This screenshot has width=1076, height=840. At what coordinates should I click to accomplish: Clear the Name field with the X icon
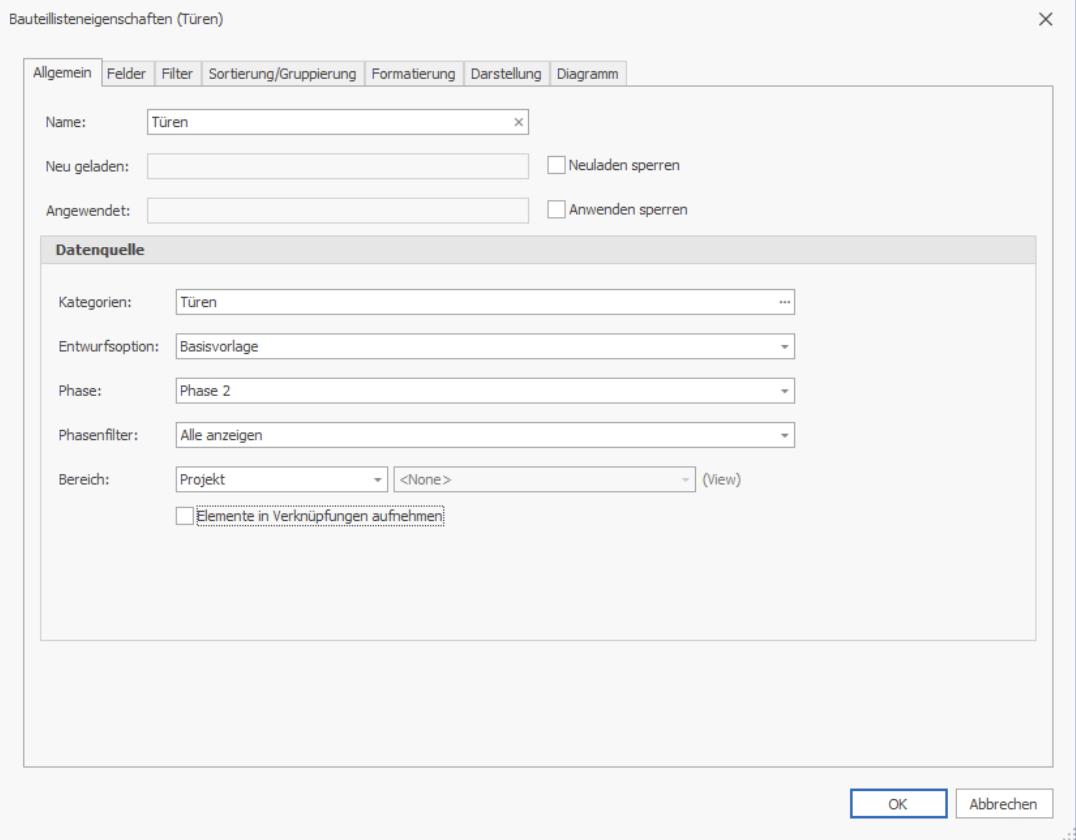pyautogui.click(x=518, y=122)
